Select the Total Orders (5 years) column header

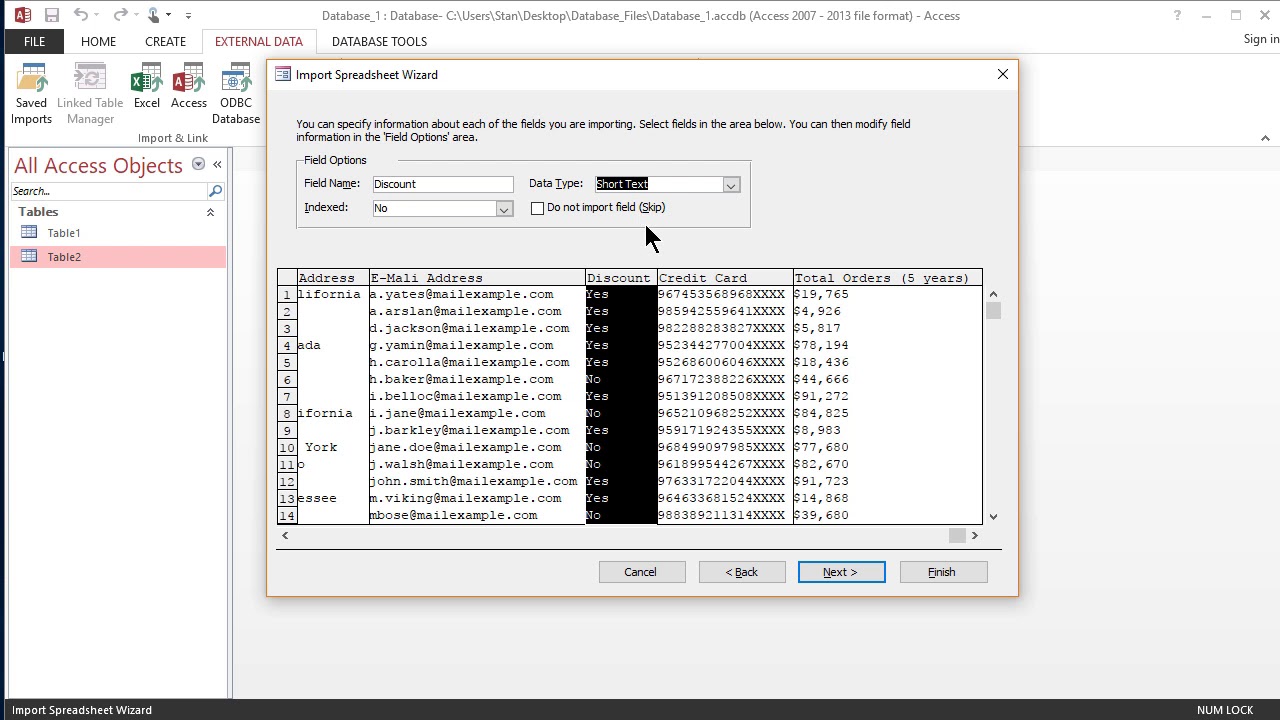click(x=888, y=278)
